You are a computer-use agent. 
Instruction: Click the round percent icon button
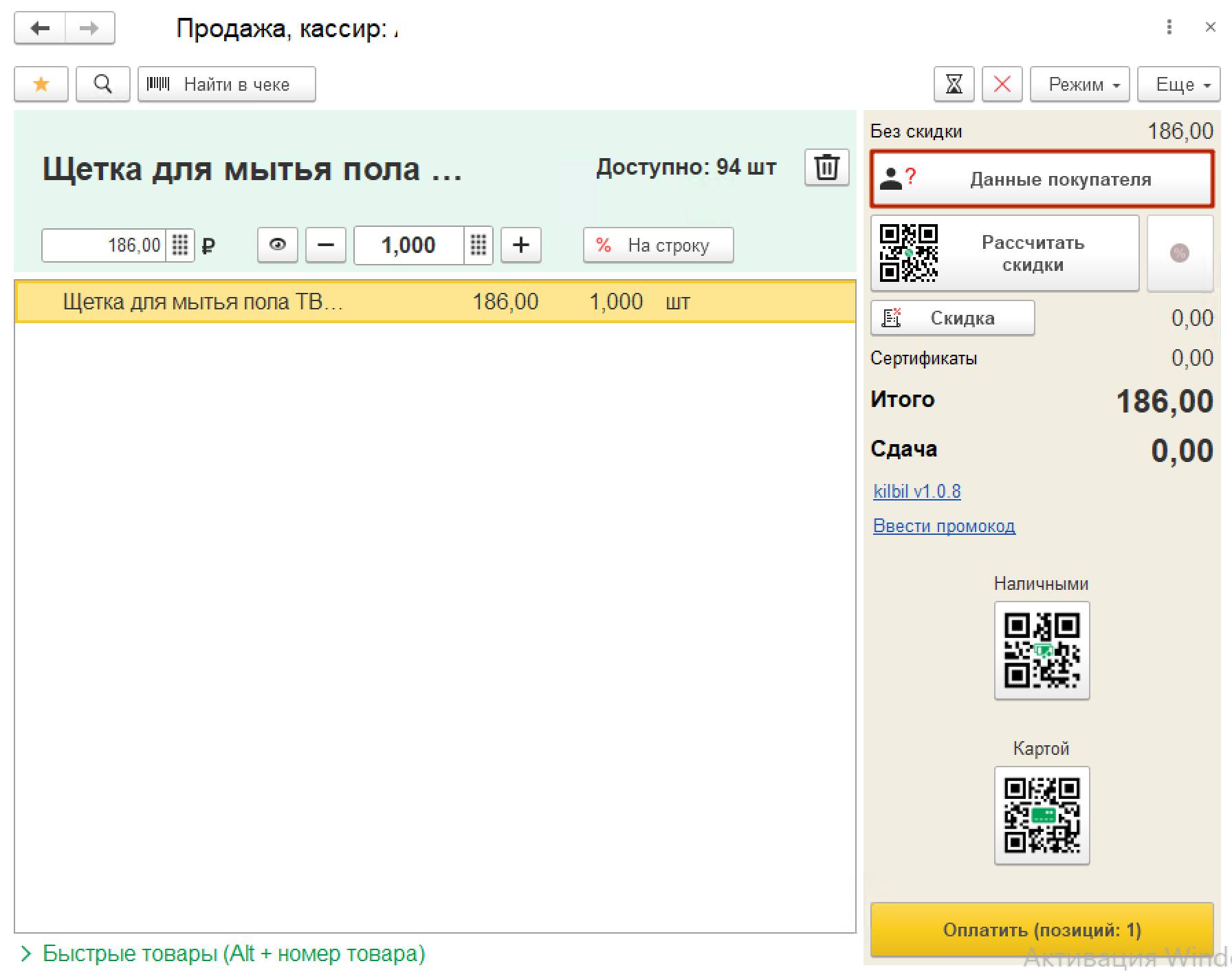coord(1180,253)
